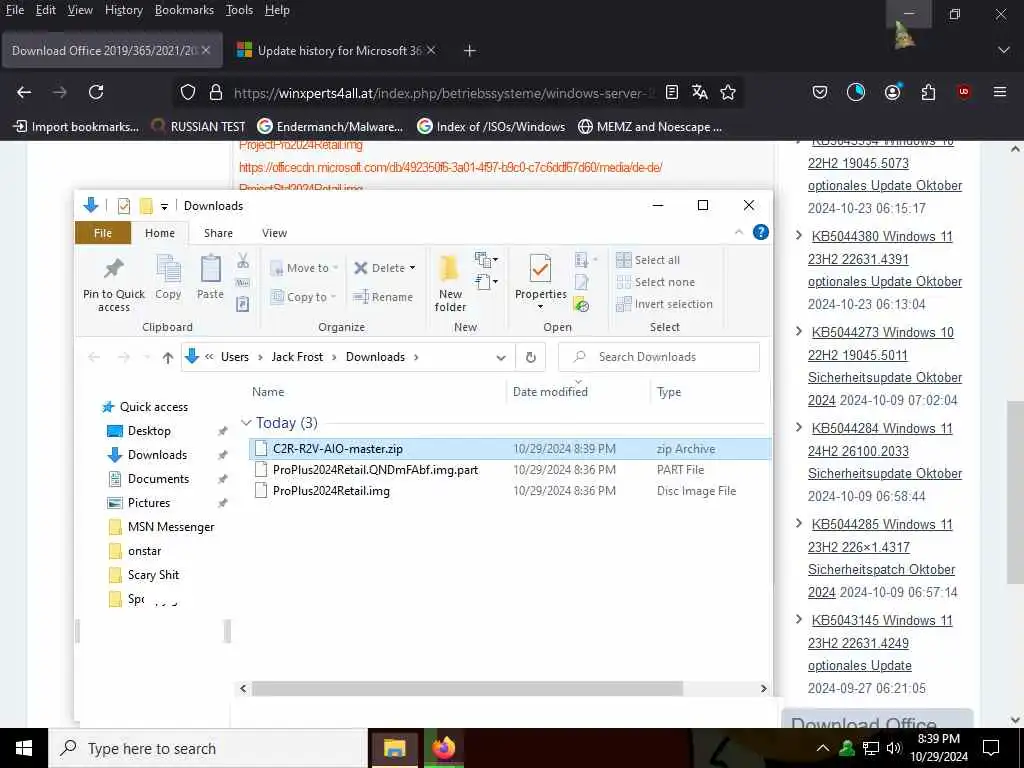Click Rename in the Organize group
This screenshot has height=768, width=1024.
pos(383,297)
